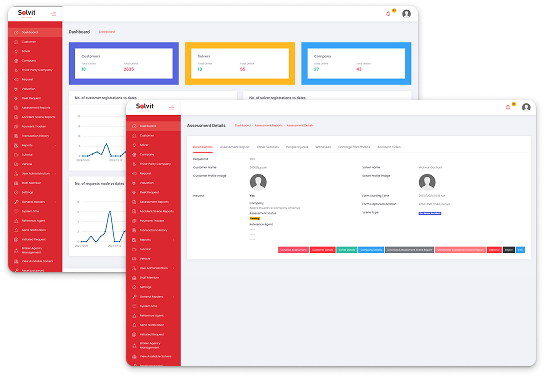Go to Assessment Reports in Assessment Details sidebar
Viewport: 544px width, 377px height.
pyautogui.click(x=153, y=202)
